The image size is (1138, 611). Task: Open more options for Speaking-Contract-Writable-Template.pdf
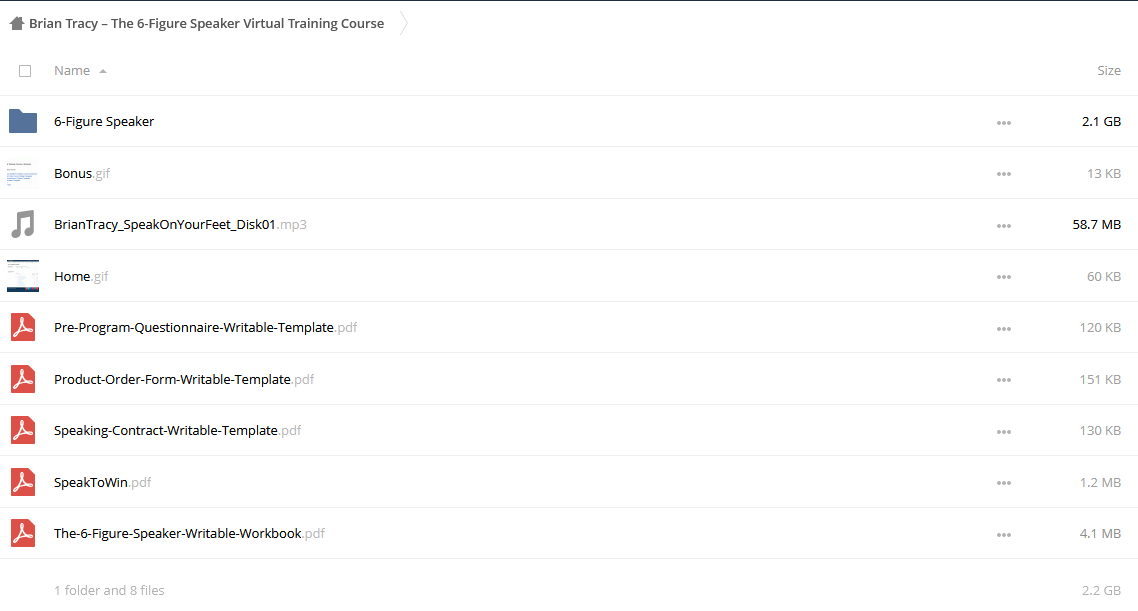1004,432
